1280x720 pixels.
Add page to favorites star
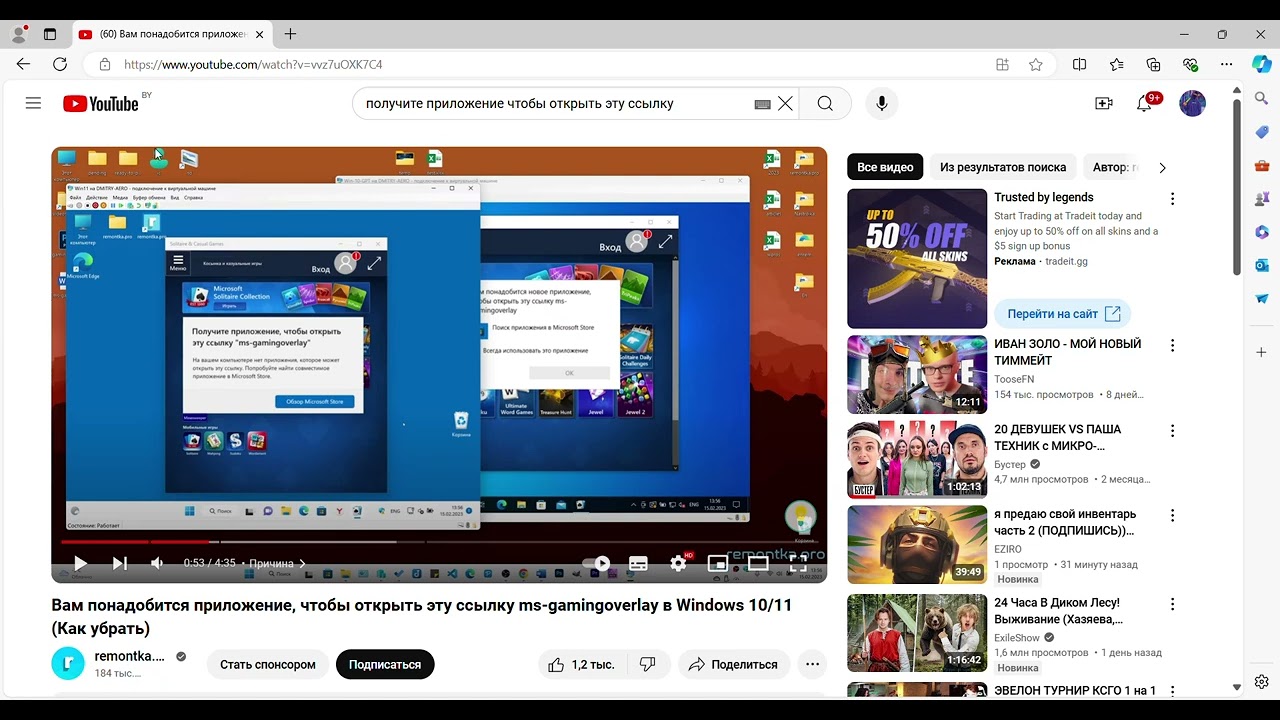point(1036,64)
